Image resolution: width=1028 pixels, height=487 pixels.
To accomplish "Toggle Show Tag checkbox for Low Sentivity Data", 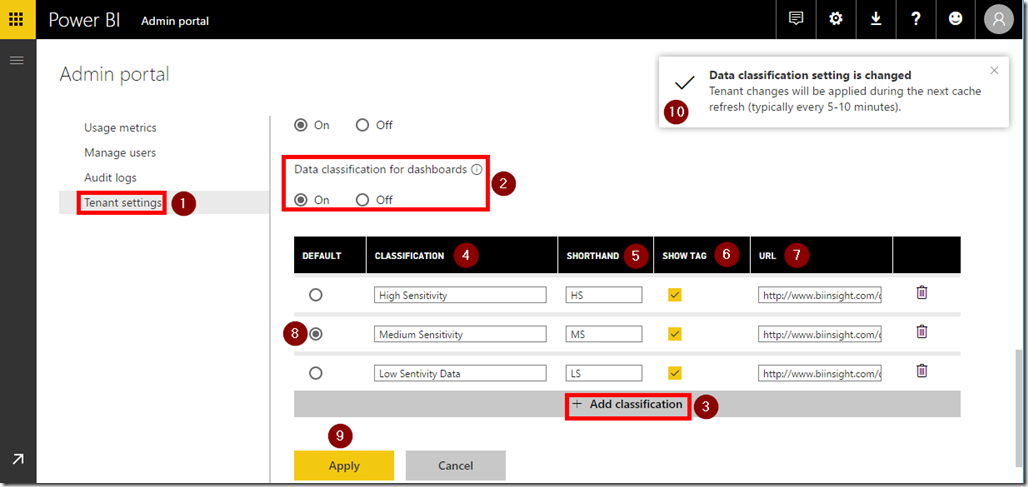I will pyautogui.click(x=675, y=373).
